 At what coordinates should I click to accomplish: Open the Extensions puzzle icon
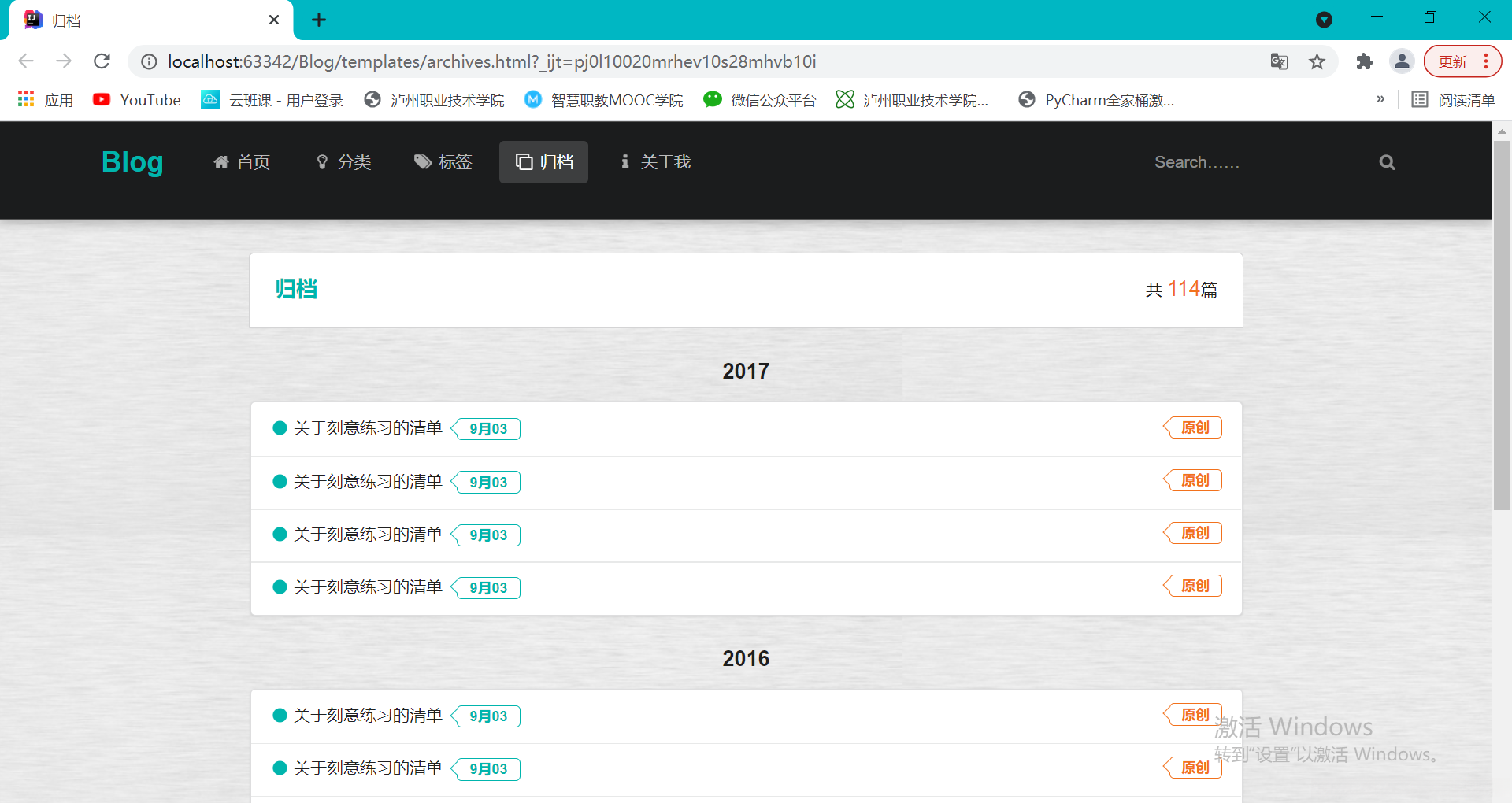click(1364, 61)
